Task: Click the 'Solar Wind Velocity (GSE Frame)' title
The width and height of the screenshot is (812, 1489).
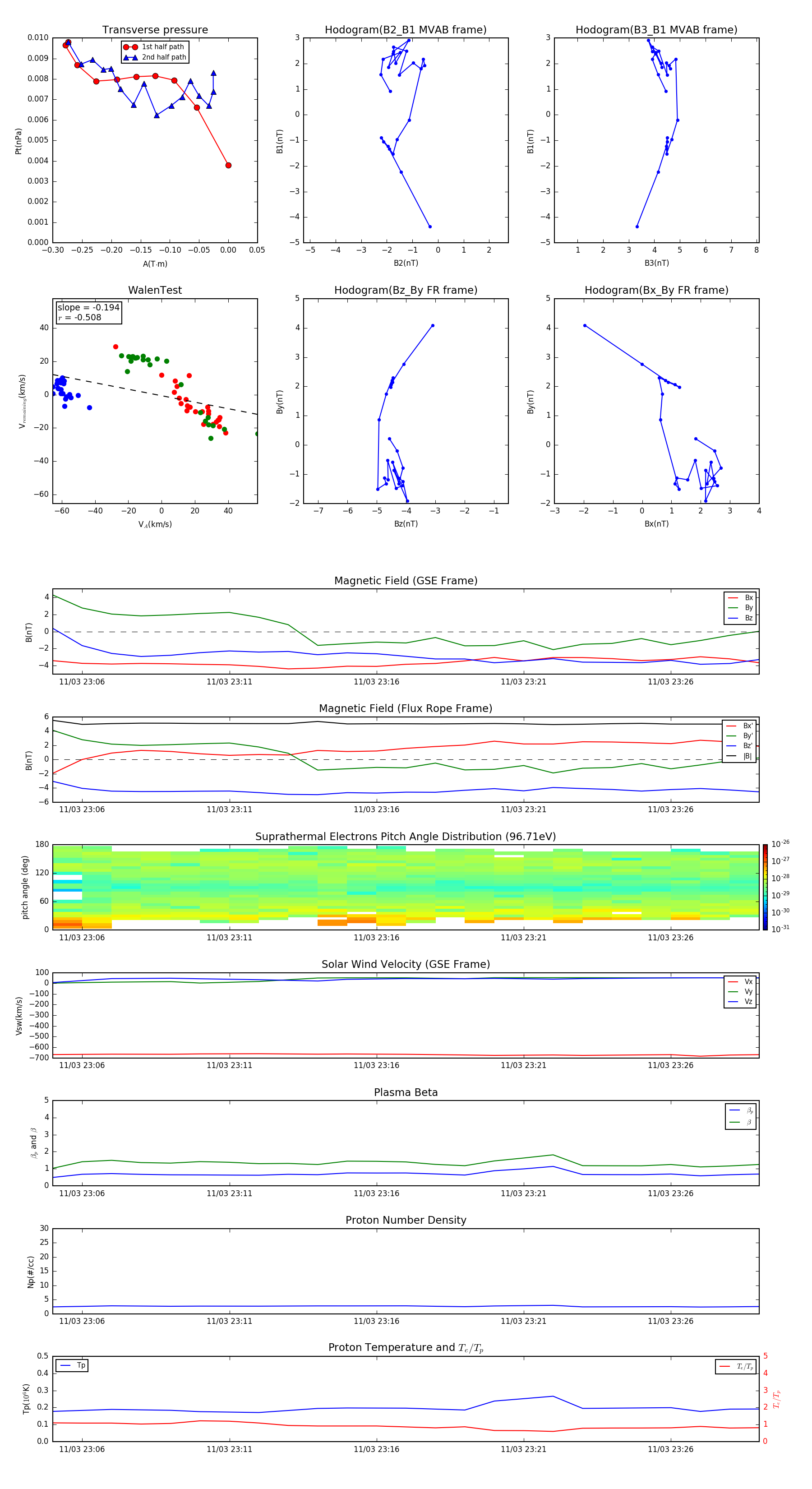Action: [x=406, y=965]
